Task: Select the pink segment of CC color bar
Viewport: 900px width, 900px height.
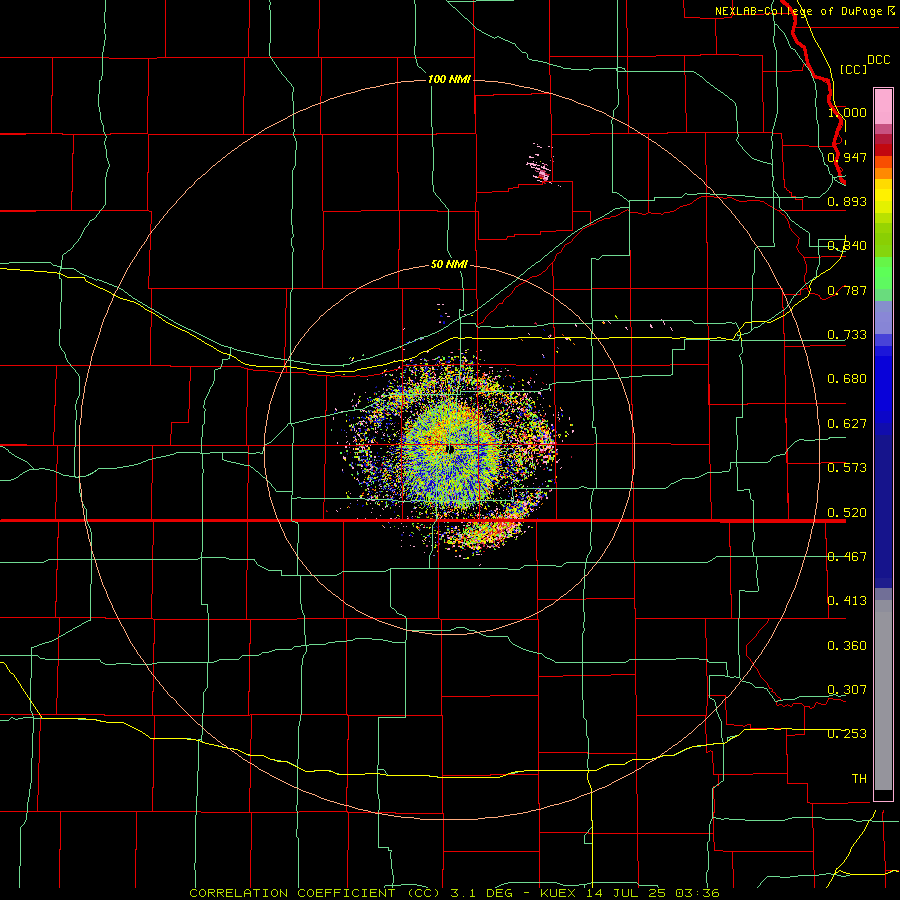Action: (x=883, y=107)
